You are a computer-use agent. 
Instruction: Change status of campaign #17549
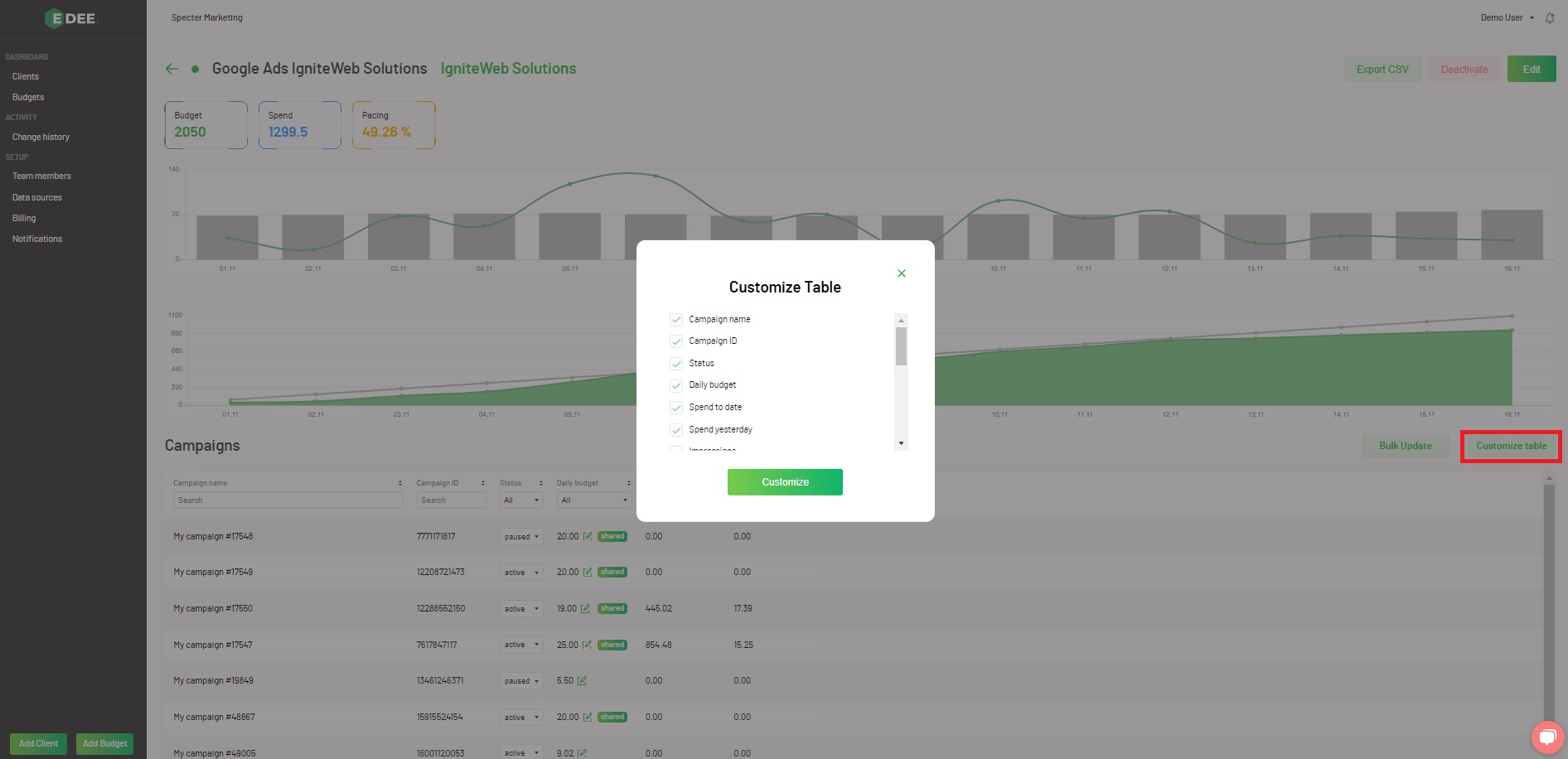tap(521, 573)
